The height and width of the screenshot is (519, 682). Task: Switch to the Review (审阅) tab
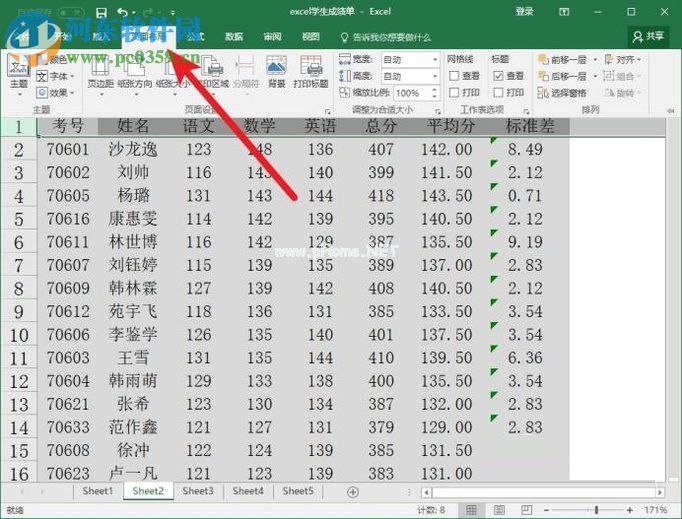pyautogui.click(x=272, y=37)
